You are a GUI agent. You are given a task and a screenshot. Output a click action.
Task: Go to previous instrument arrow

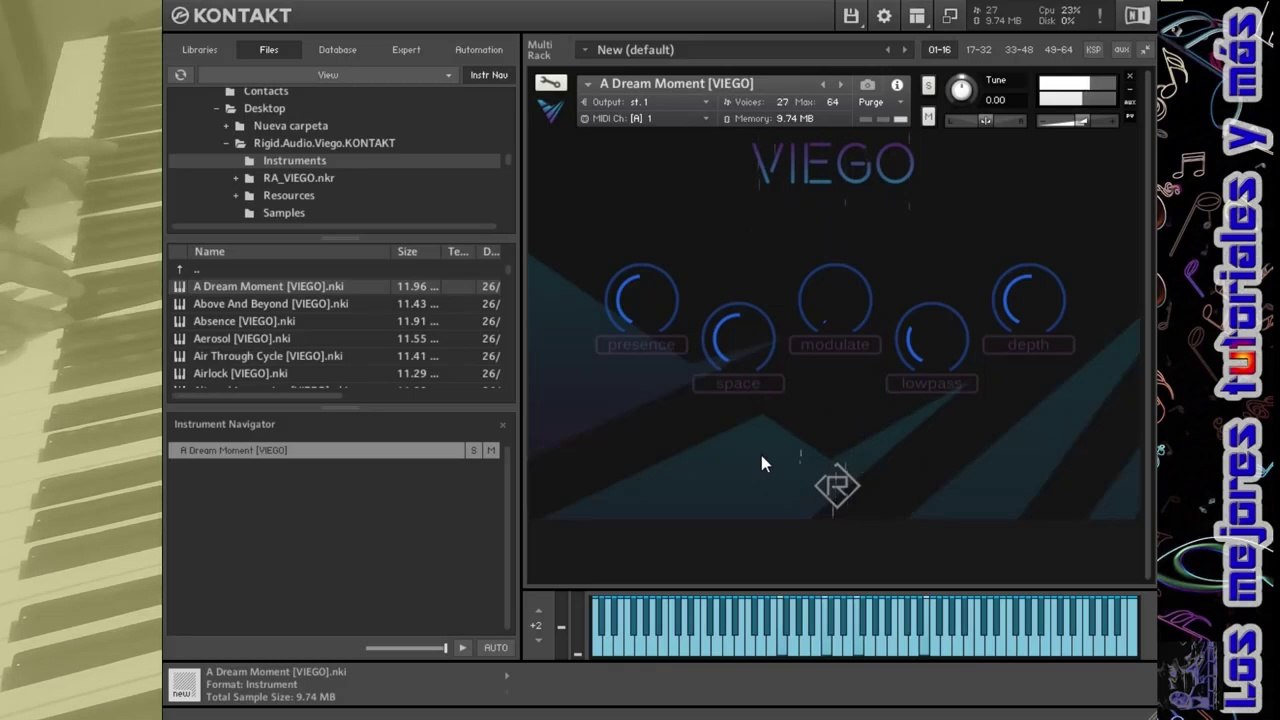click(823, 85)
